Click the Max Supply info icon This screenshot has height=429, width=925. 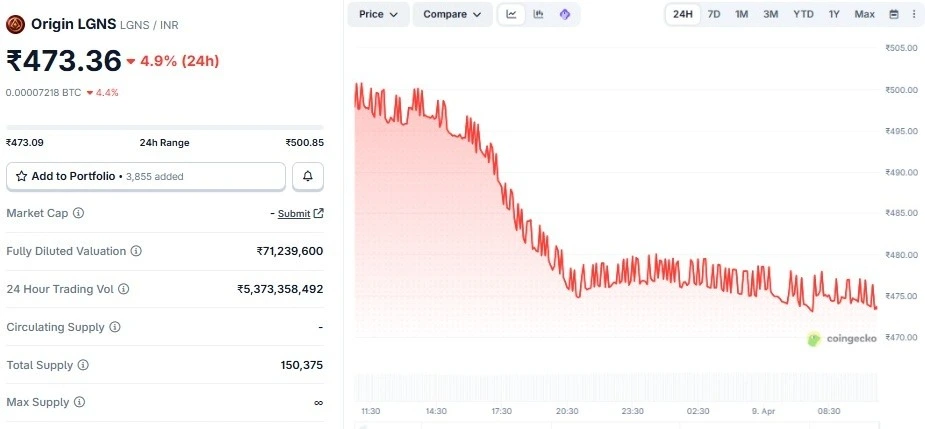click(x=79, y=402)
